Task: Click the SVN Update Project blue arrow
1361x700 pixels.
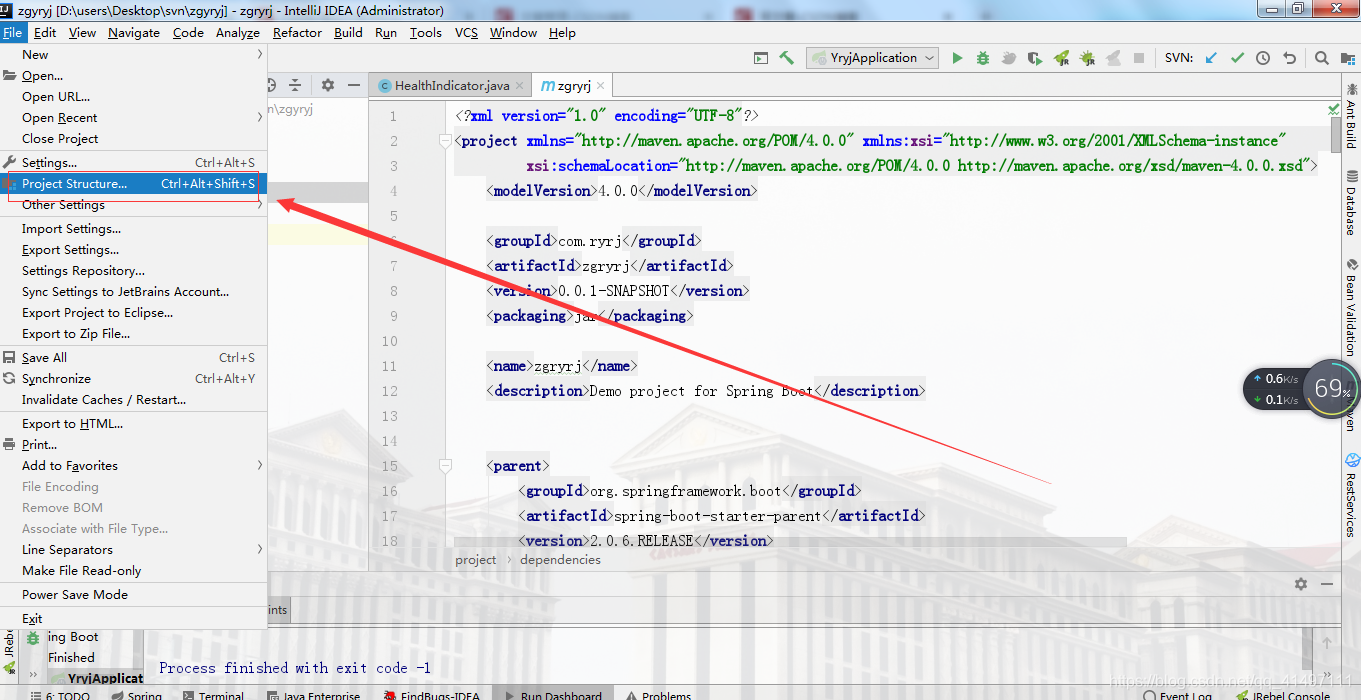Action: (x=1211, y=58)
